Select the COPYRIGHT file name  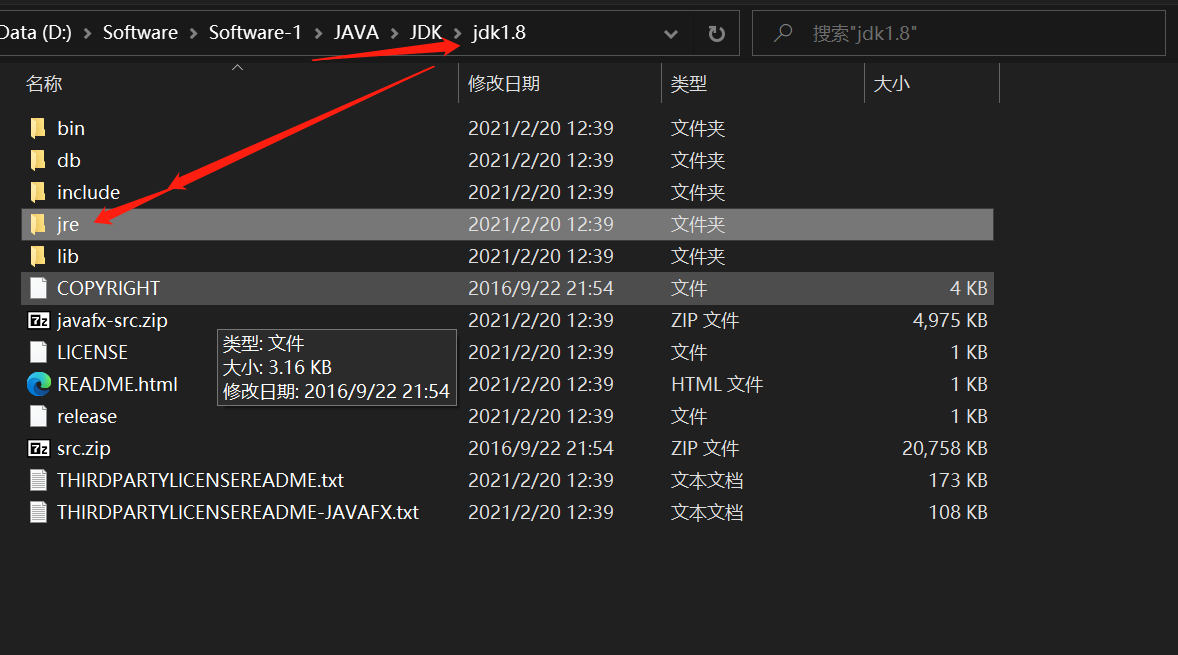tap(108, 288)
